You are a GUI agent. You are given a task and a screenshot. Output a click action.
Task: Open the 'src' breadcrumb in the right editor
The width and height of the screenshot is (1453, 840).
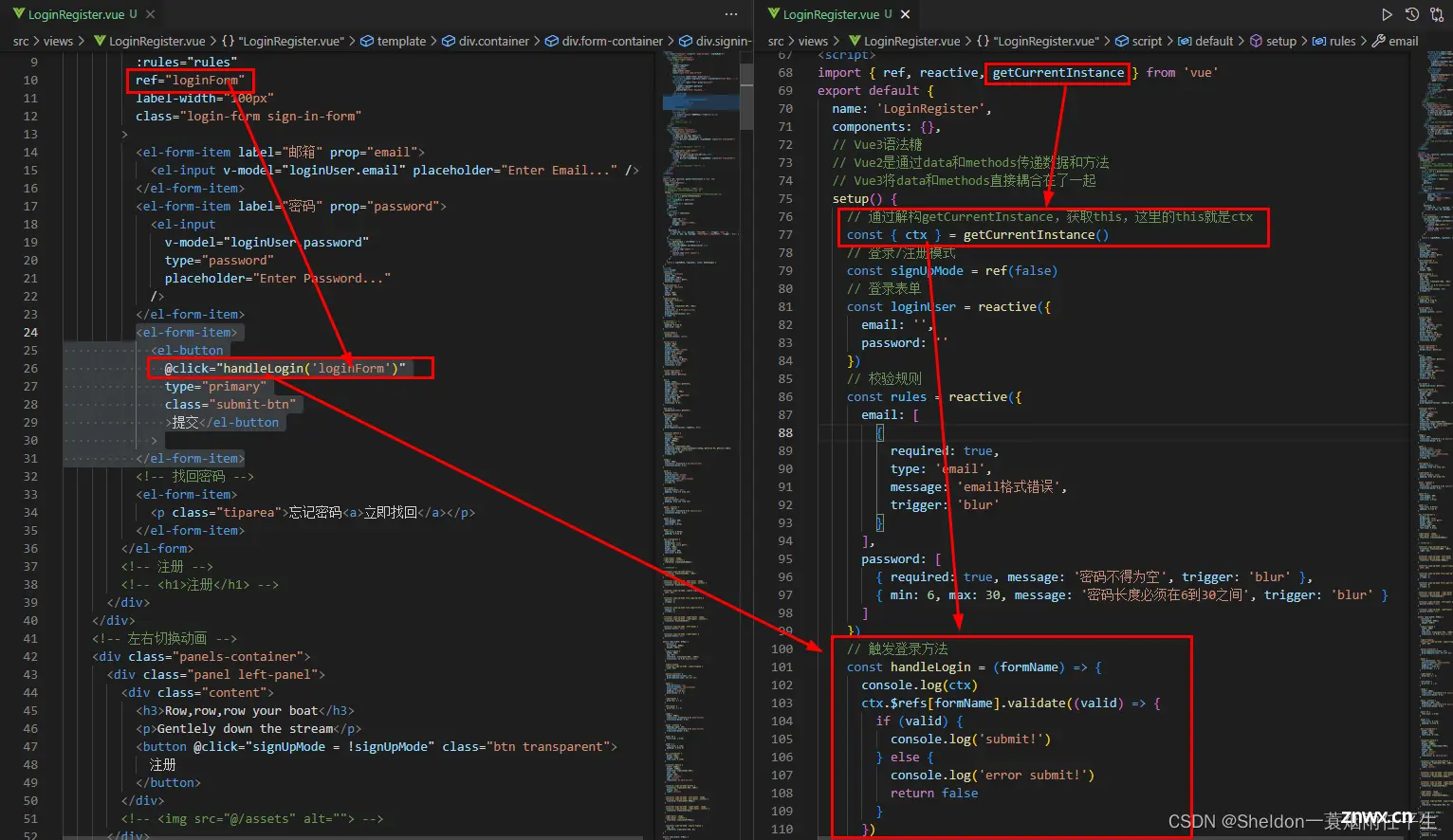point(776,41)
